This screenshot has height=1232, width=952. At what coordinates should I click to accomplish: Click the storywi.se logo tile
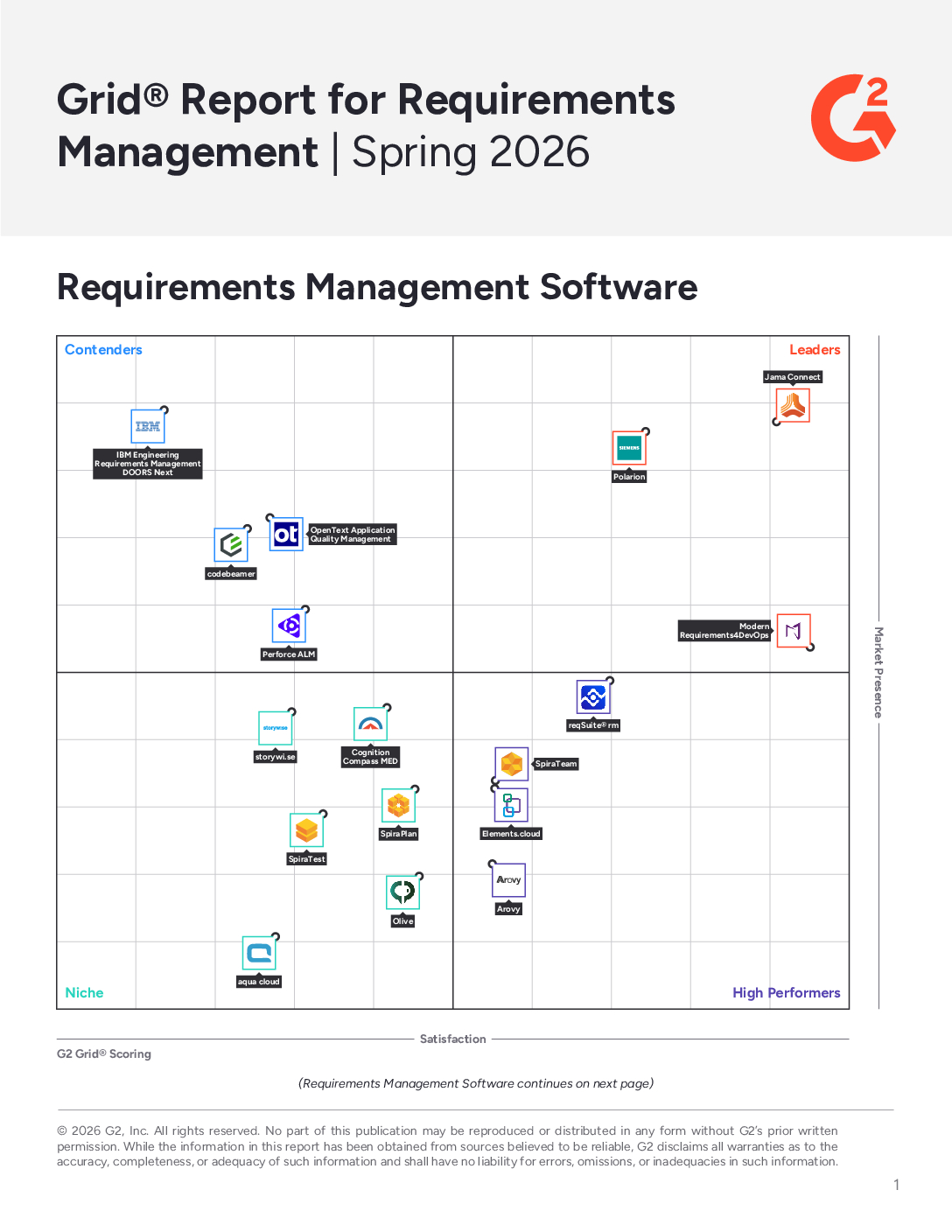tap(276, 728)
